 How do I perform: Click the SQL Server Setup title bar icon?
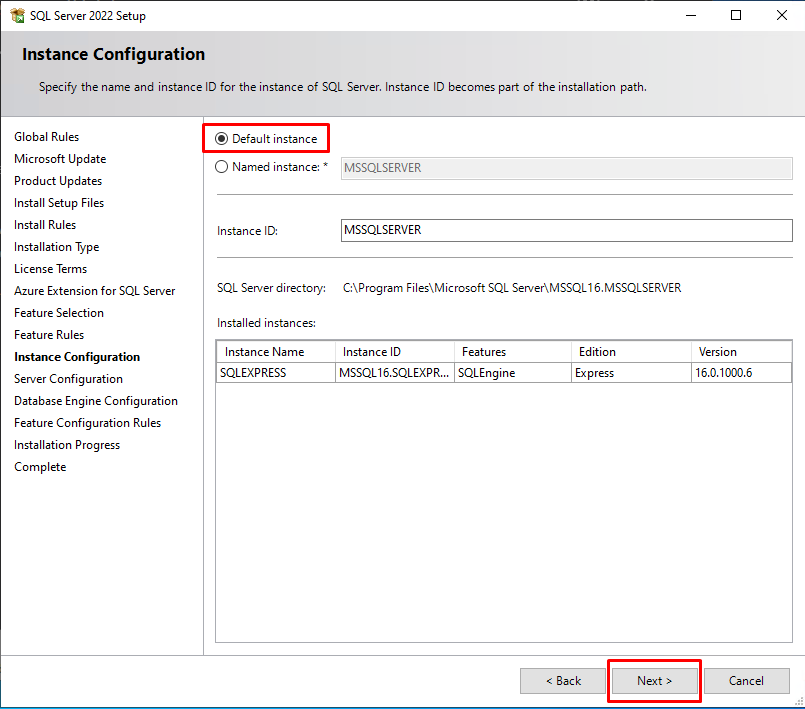pos(16,15)
